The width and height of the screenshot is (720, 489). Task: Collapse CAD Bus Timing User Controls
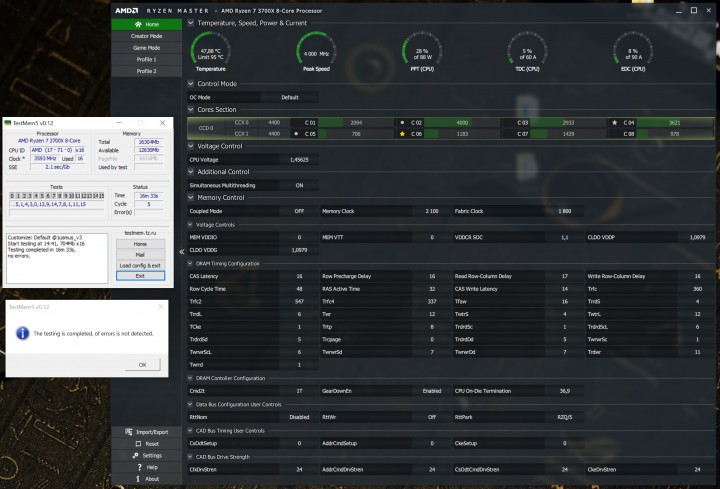[x=190, y=431]
